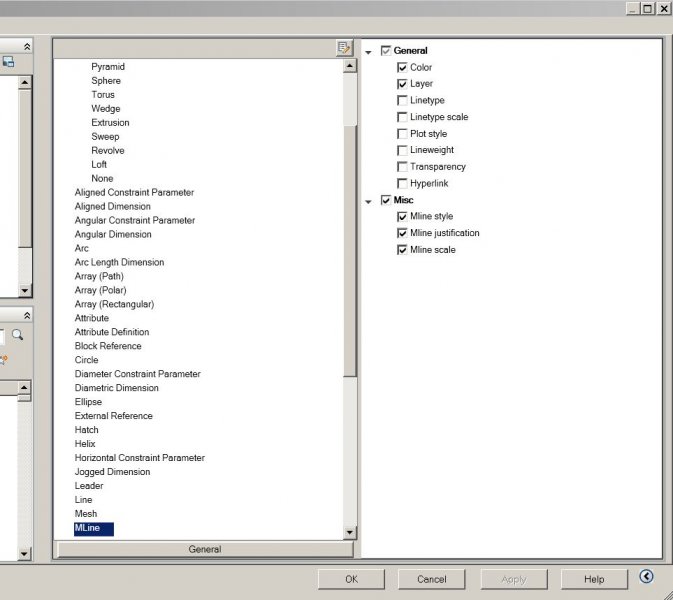The height and width of the screenshot is (600, 673).
Task: Click the upper left panel scroll-down arrow
Action: (x=25, y=291)
